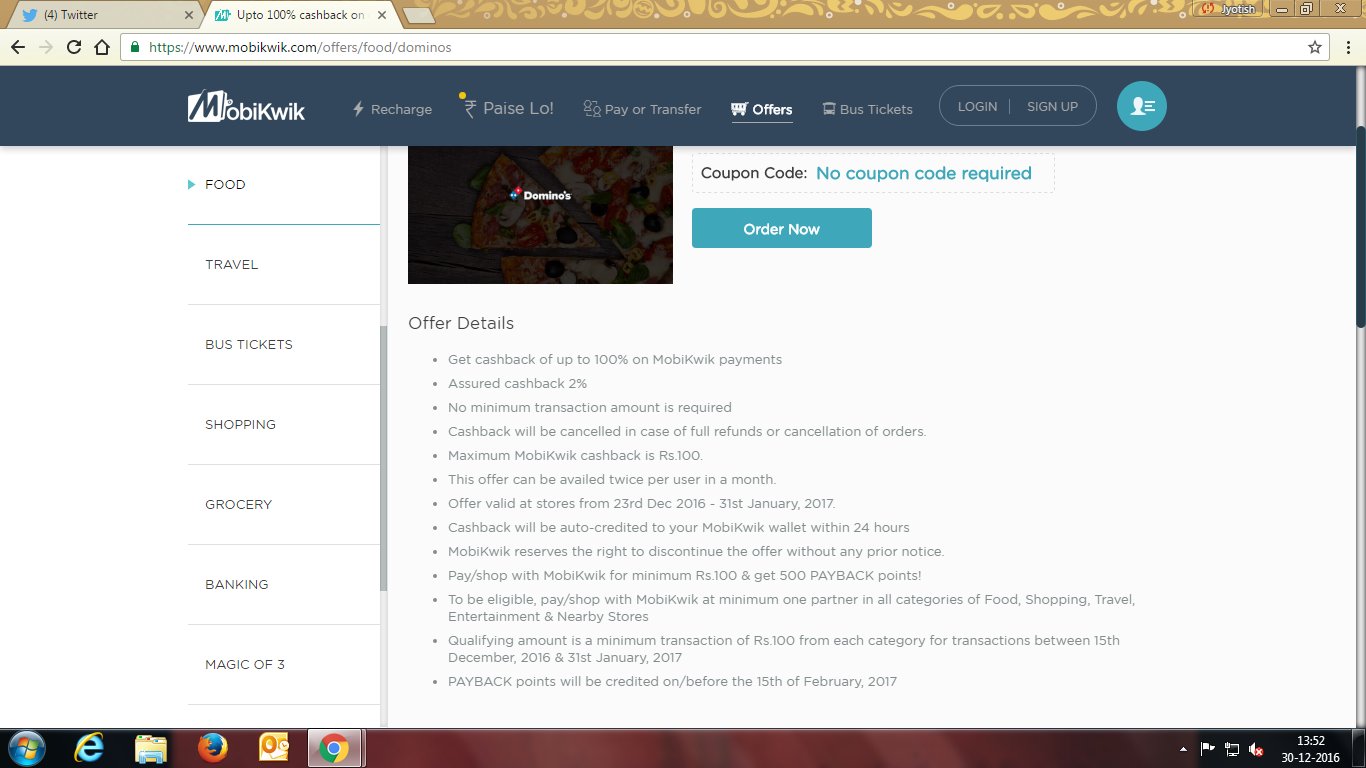Screen dimensions: 1366x768
Task: Open Windows Explorer from taskbar
Action: tap(151, 748)
